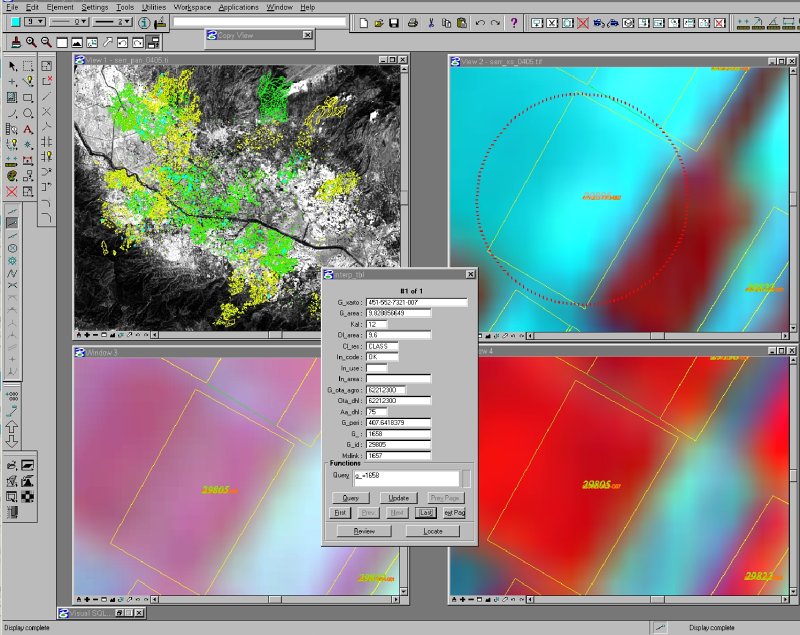
Task: Open Help via purple question mark
Action: pyautogui.click(x=514, y=22)
